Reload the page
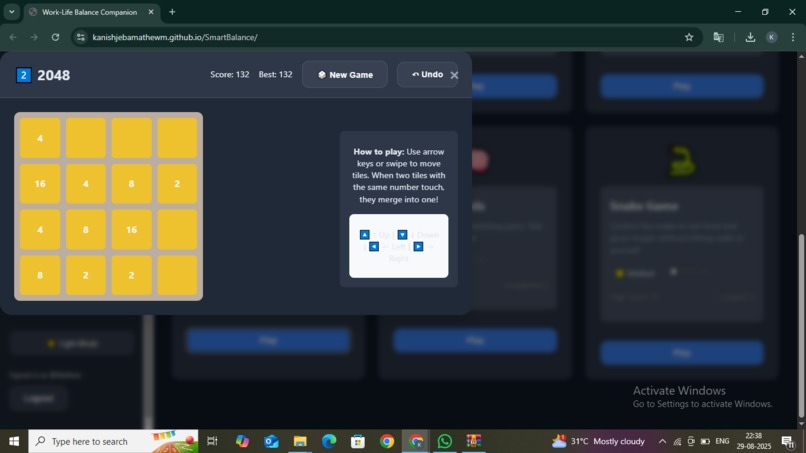The width and height of the screenshot is (806, 453). [x=56, y=37]
